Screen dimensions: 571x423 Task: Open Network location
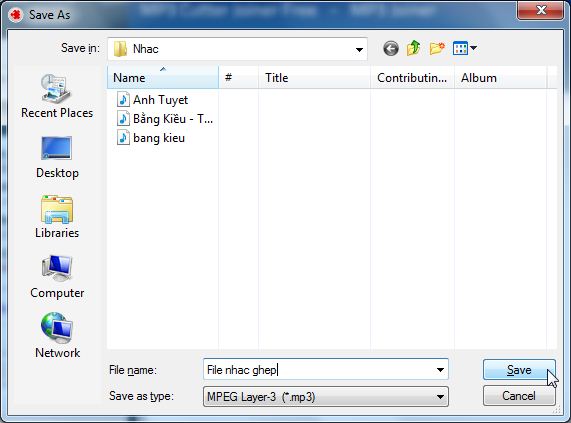point(57,335)
